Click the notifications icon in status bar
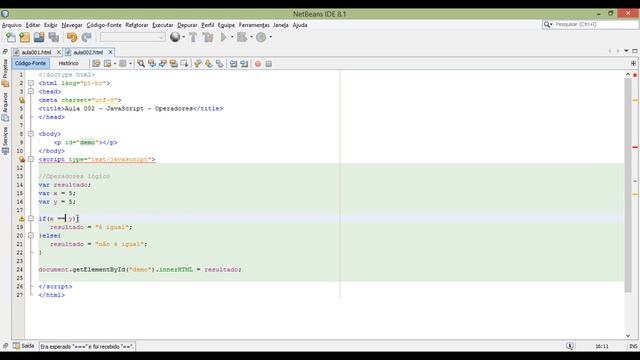The image size is (640, 360). pyautogui.click(x=570, y=346)
